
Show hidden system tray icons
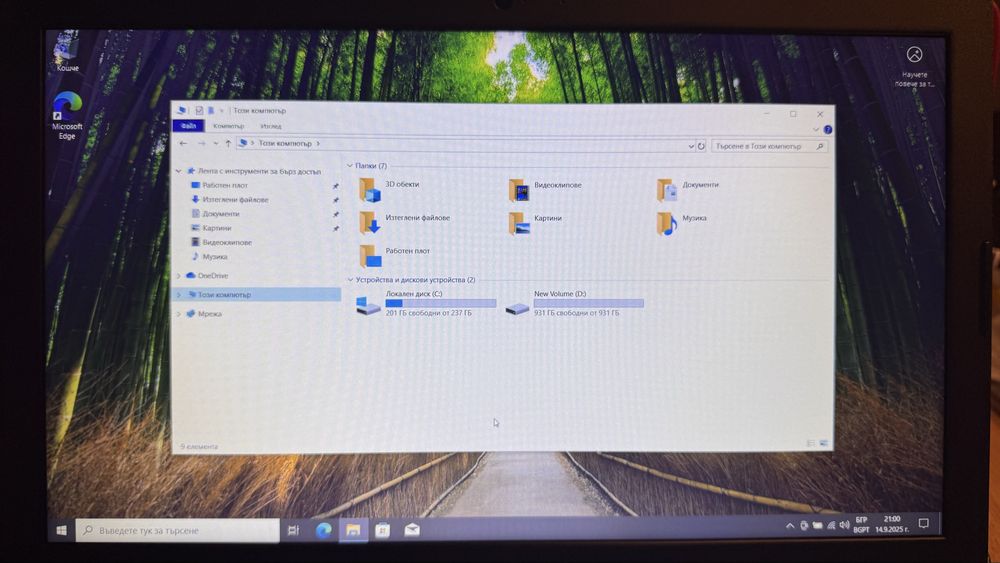(x=790, y=526)
